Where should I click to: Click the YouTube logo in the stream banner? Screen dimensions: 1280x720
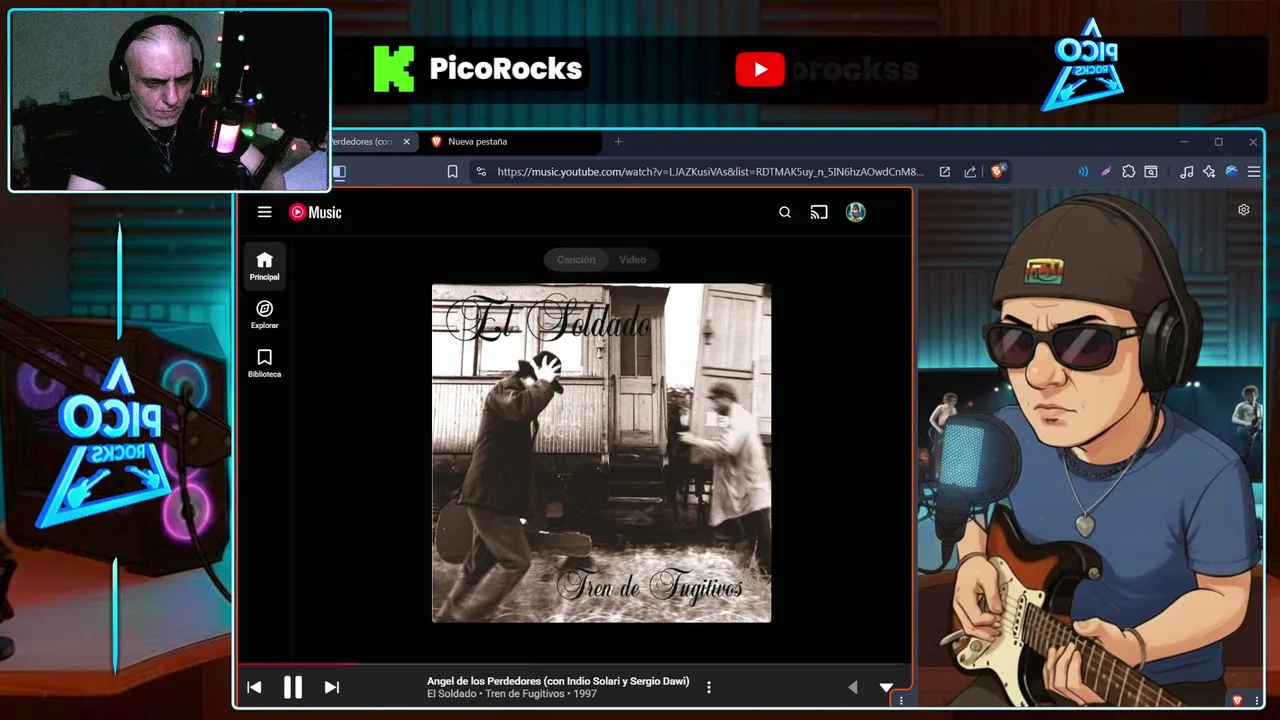coord(760,70)
